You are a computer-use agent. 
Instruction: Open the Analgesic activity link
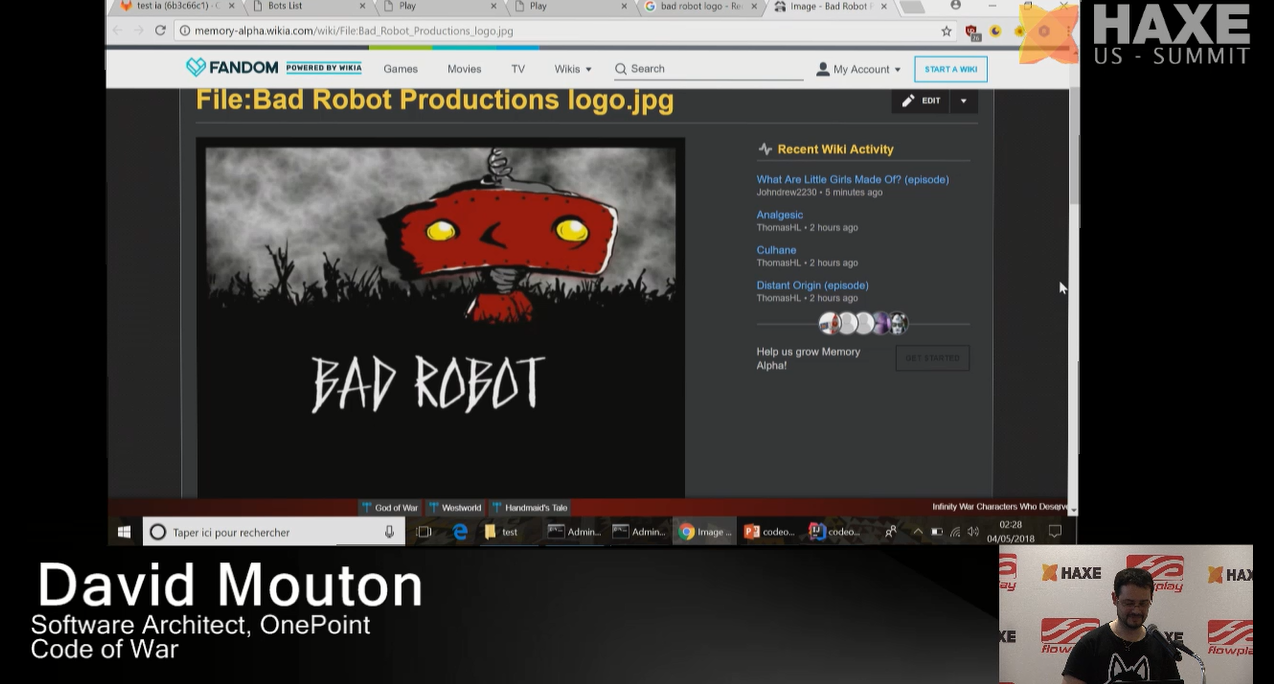pyautogui.click(x=779, y=215)
